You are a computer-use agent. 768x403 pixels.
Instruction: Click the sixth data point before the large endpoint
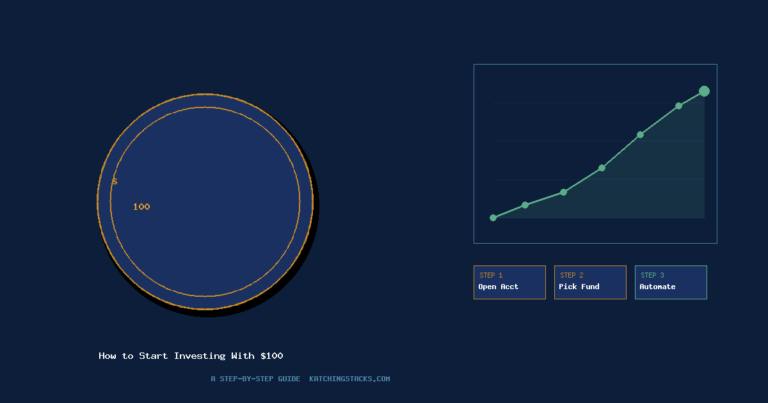point(679,106)
